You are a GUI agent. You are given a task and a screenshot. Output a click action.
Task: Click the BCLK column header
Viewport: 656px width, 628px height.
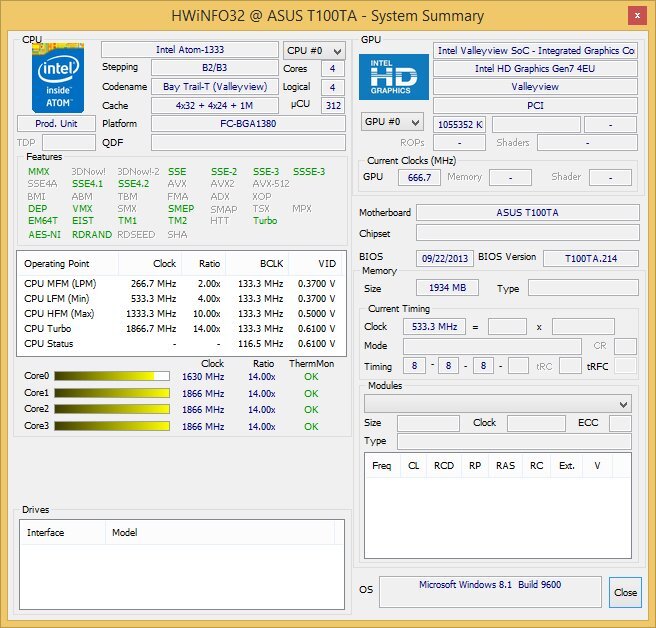point(257,264)
